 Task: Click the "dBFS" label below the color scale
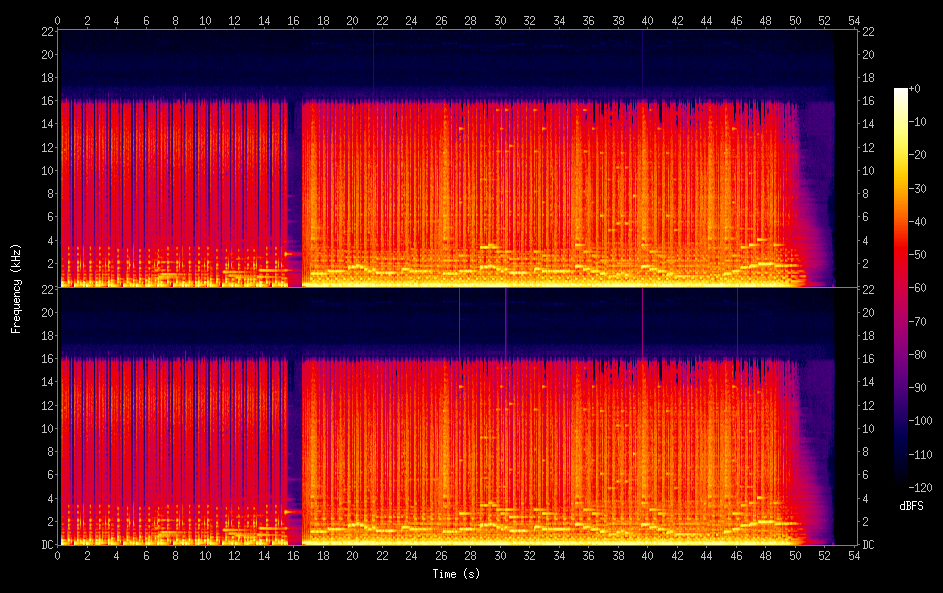pos(912,507)
